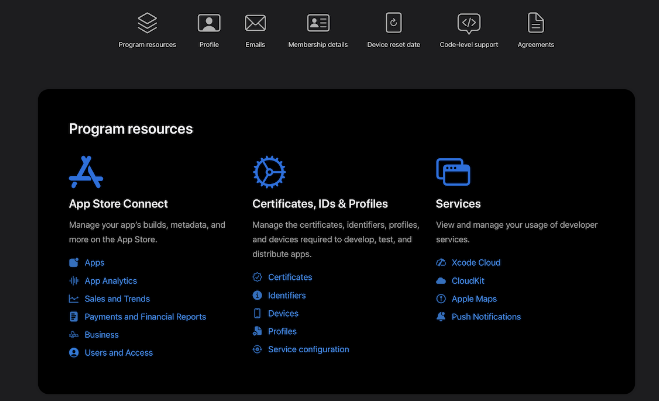Open the Apple Maps link
This screenshot has width=659, height=401.
pos(474,299)
